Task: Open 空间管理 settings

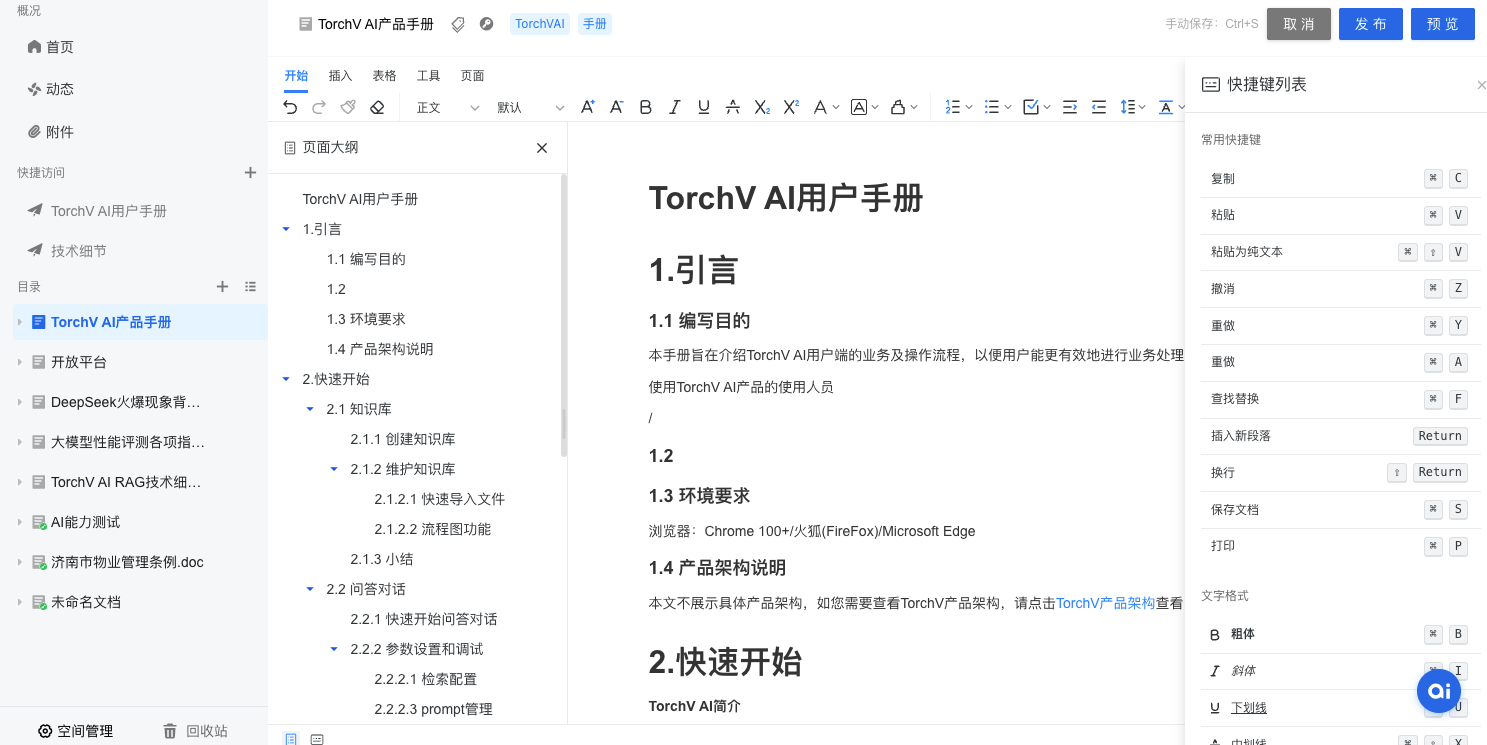Action: (x=75, y=731)
